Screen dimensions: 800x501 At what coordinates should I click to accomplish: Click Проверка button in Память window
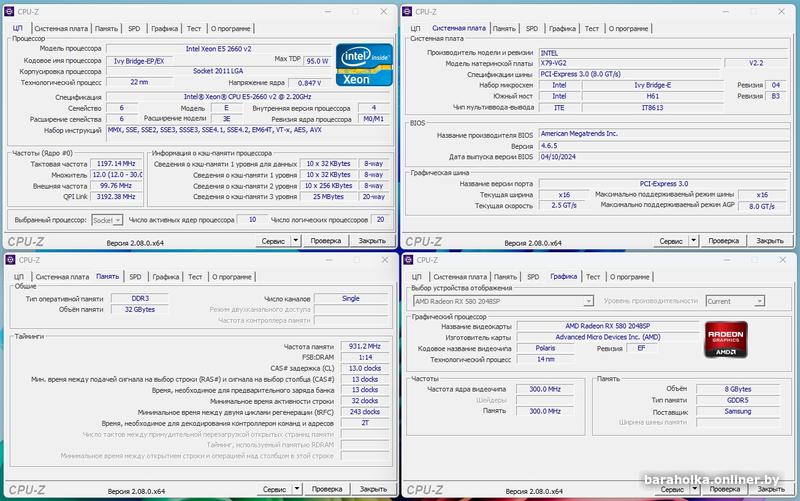tap(327, 489)
